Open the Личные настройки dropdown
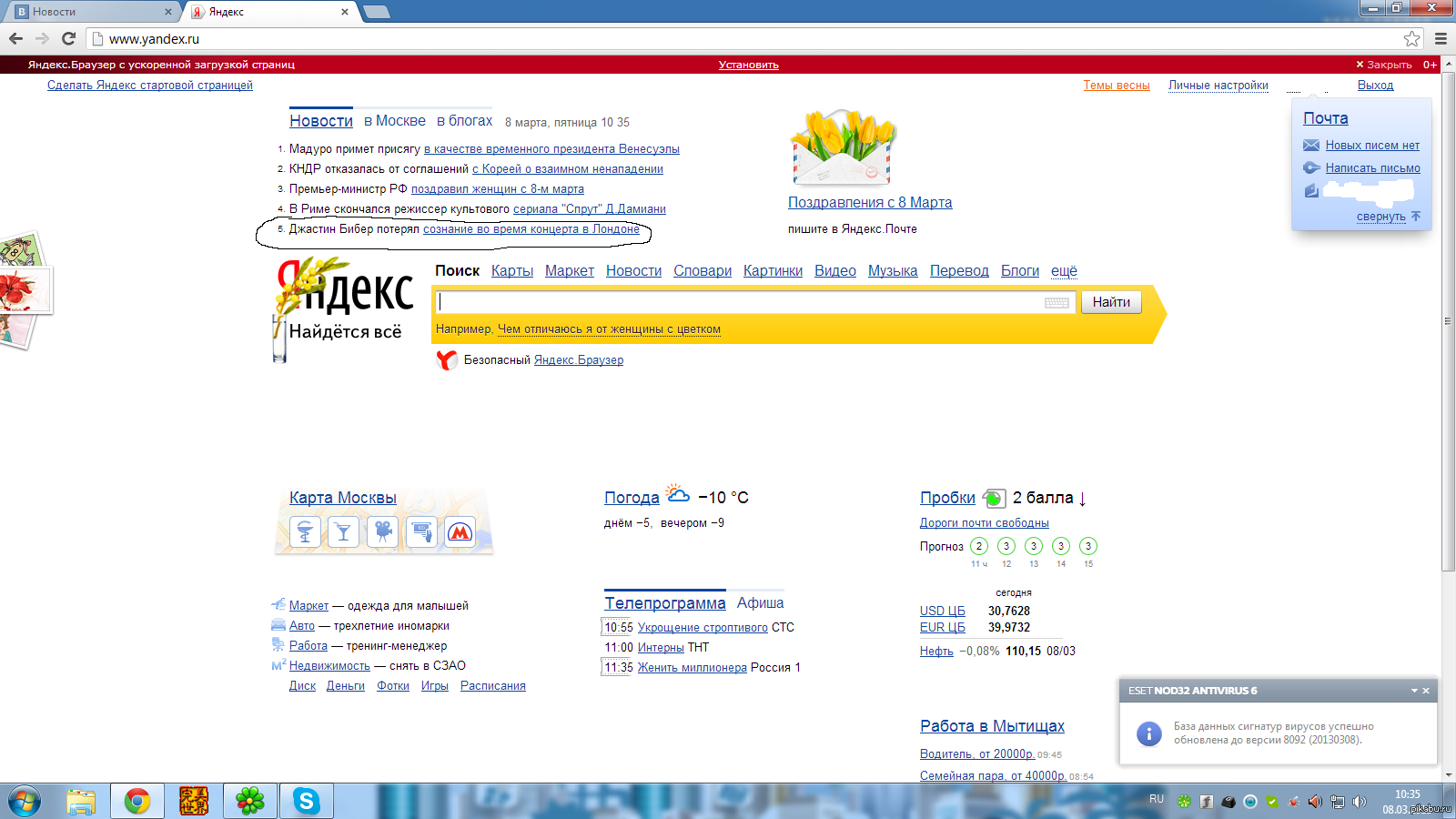 (x=1218, y=86)
